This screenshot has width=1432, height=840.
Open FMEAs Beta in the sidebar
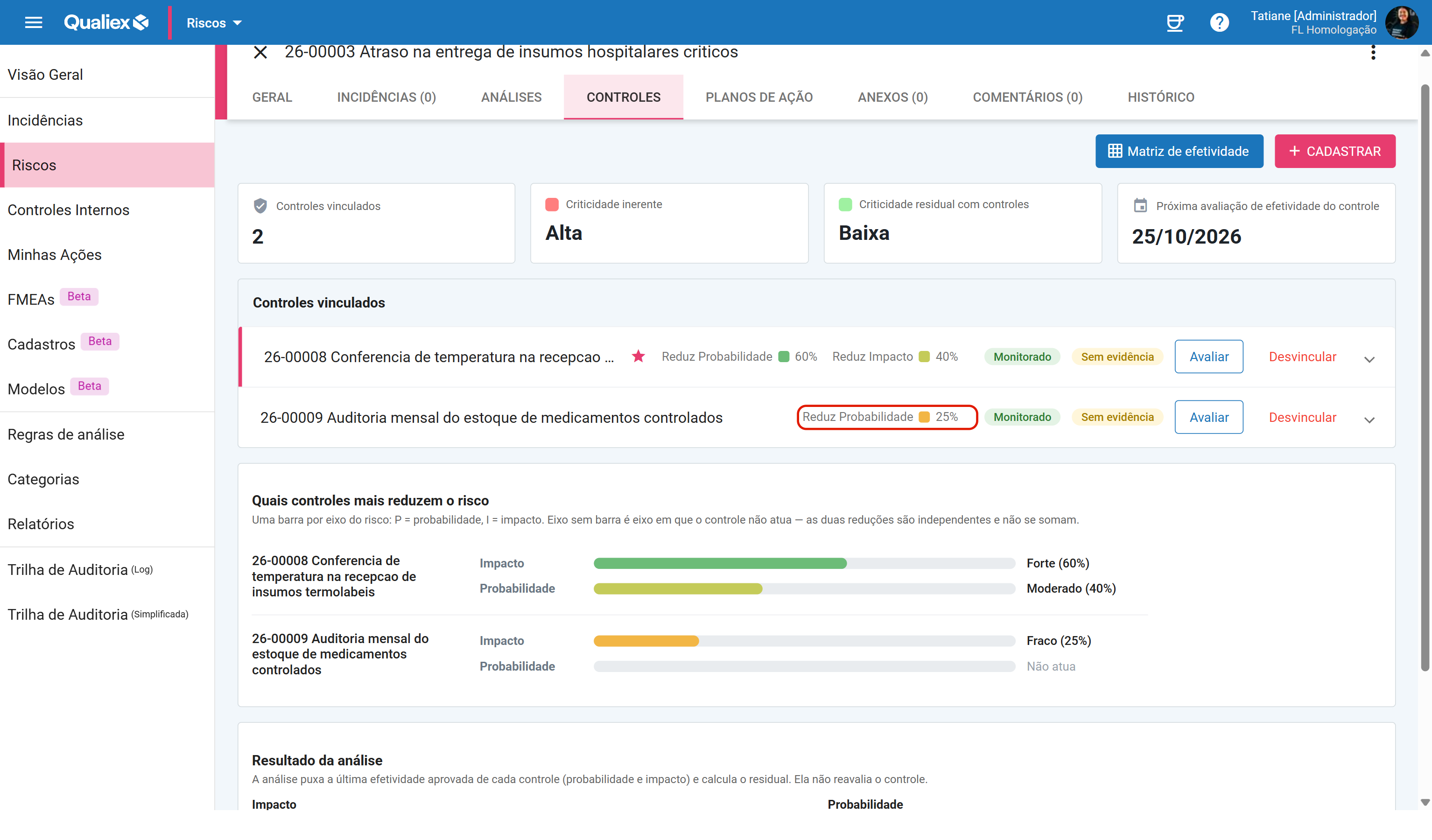tap(107, 299)
